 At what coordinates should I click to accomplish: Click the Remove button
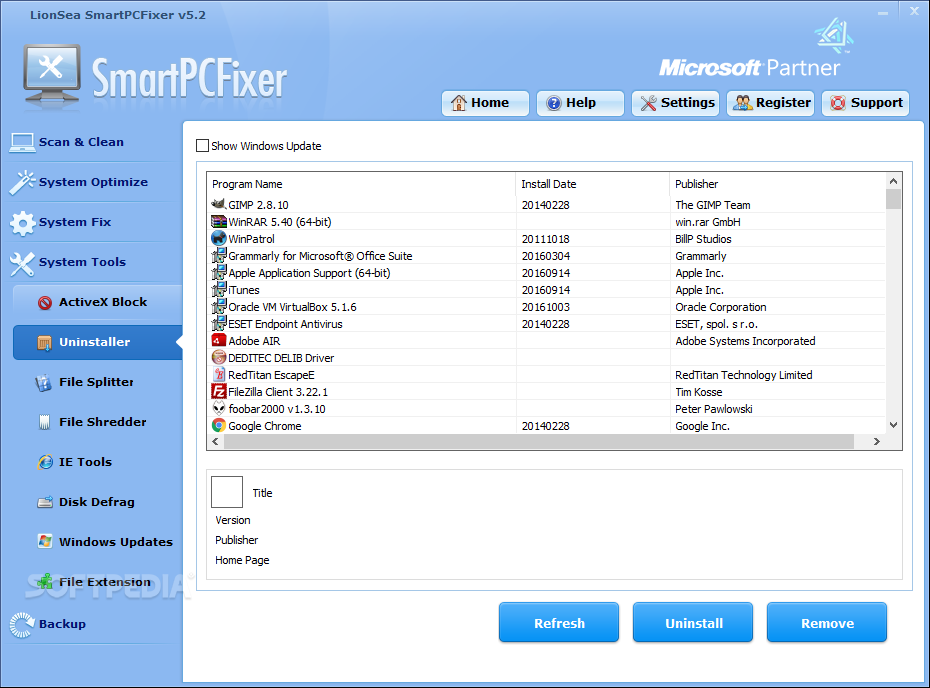[x=827, y=623]
